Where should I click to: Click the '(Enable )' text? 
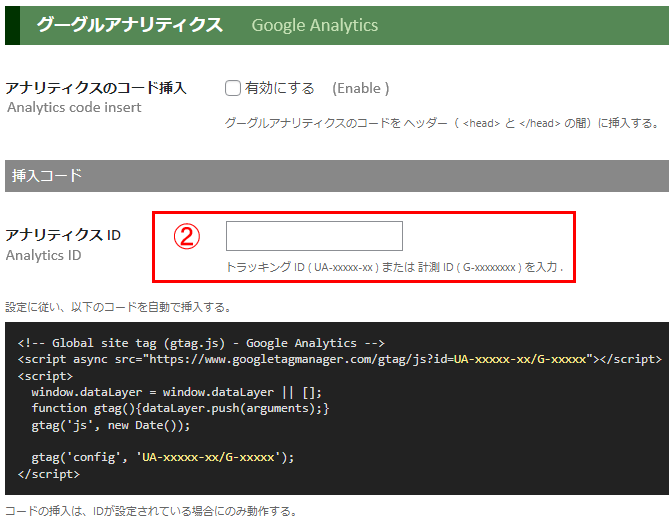pyautogui.click(x=361, y=88)
